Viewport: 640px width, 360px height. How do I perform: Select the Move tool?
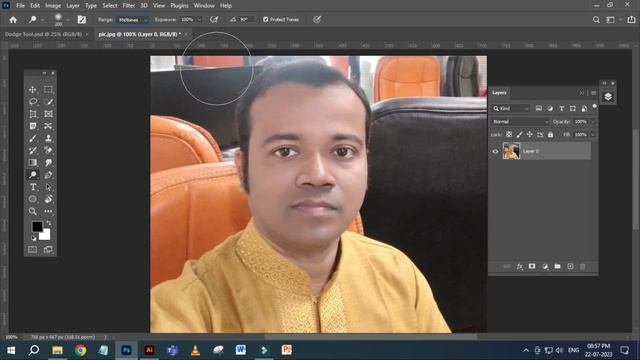[33, 89]
